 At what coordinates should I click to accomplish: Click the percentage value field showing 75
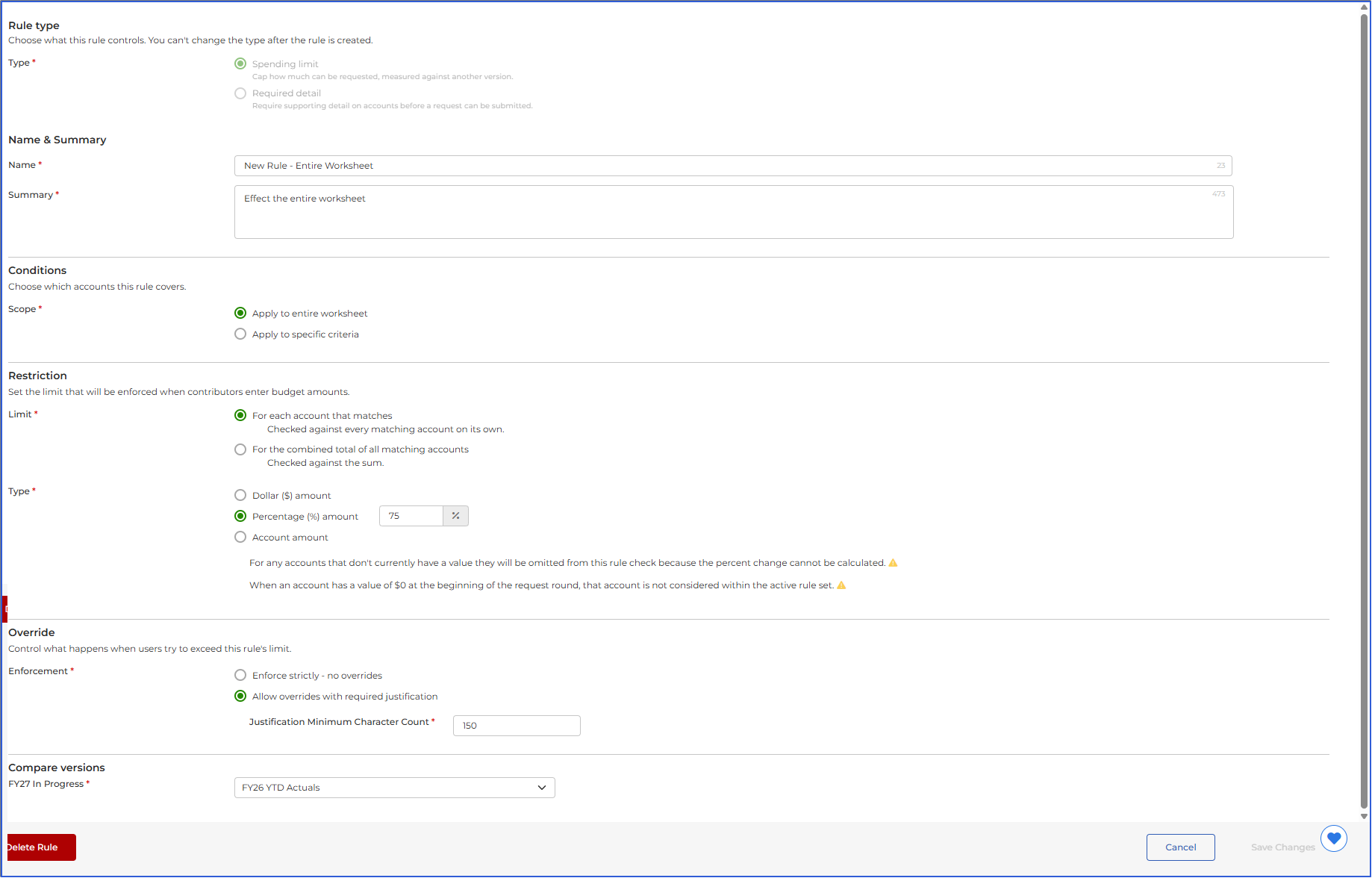[411, 516]
